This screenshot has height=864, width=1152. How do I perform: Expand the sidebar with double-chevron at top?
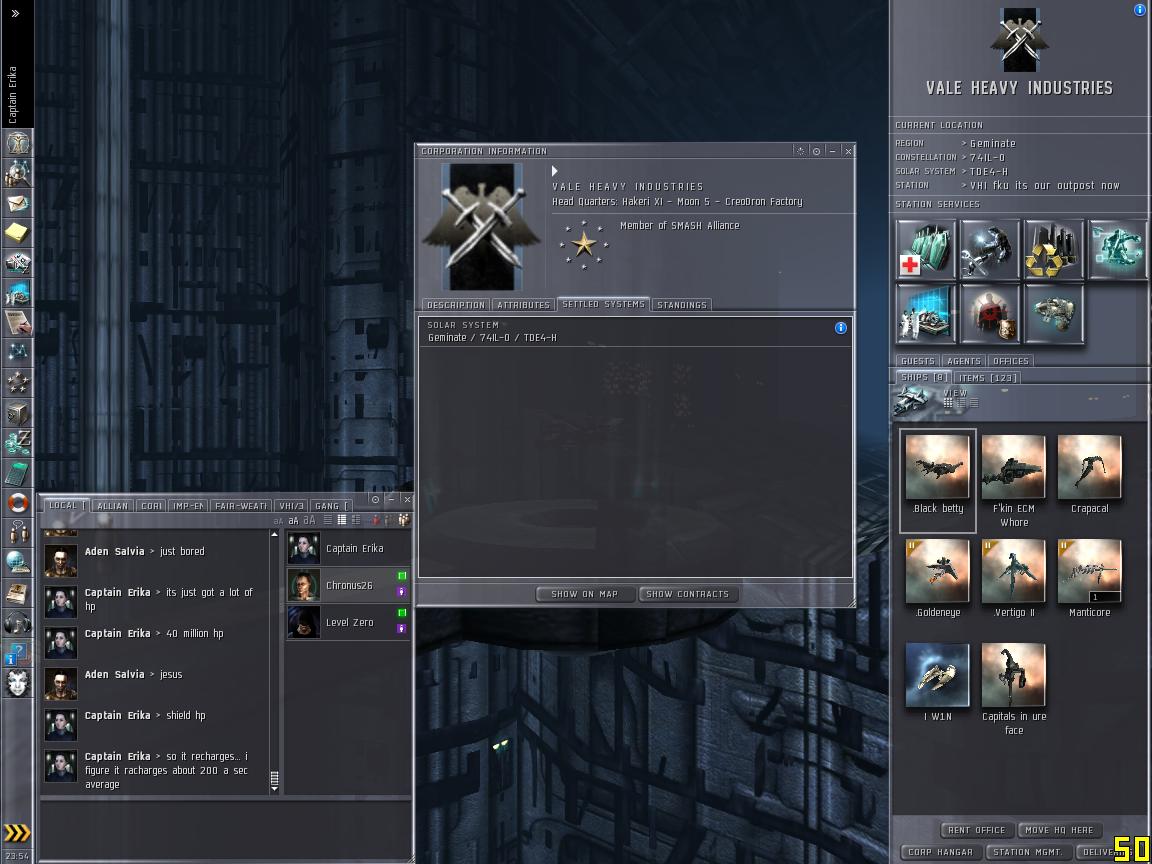[x=15, y=13]
